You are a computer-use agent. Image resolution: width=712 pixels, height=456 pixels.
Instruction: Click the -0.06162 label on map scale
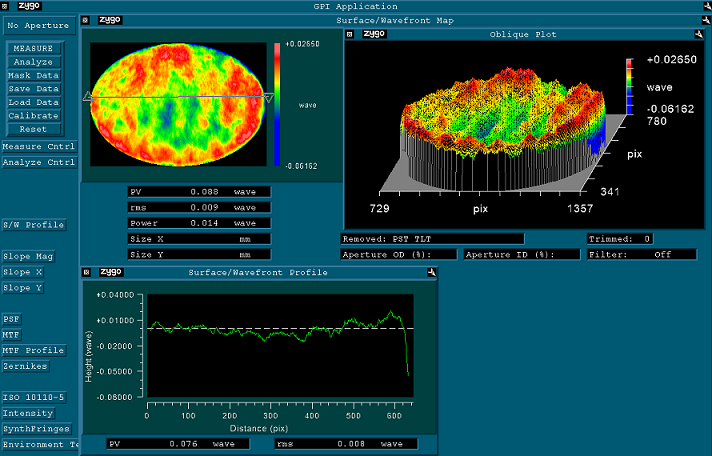302,166
